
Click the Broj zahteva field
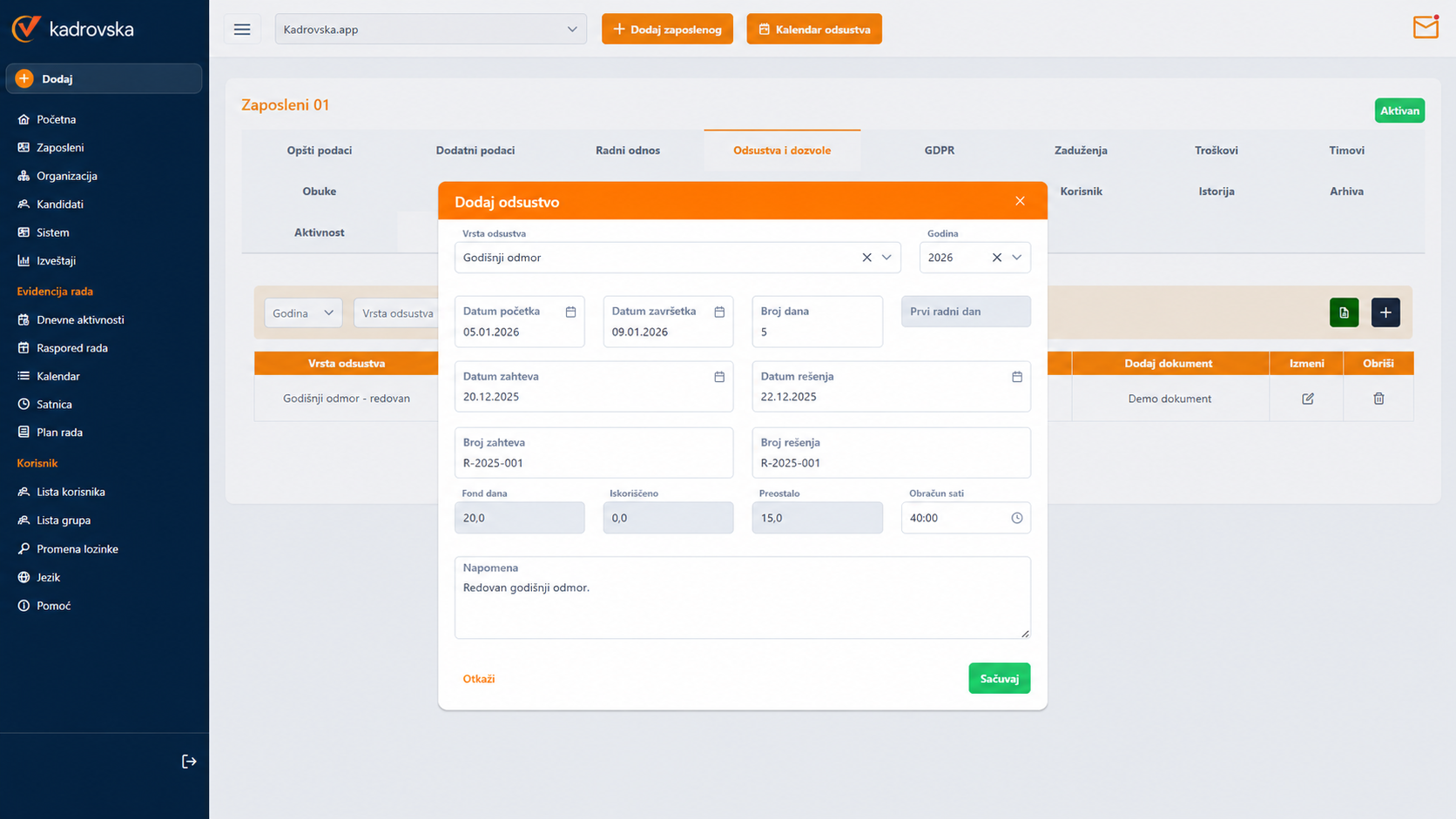point(594,453)
